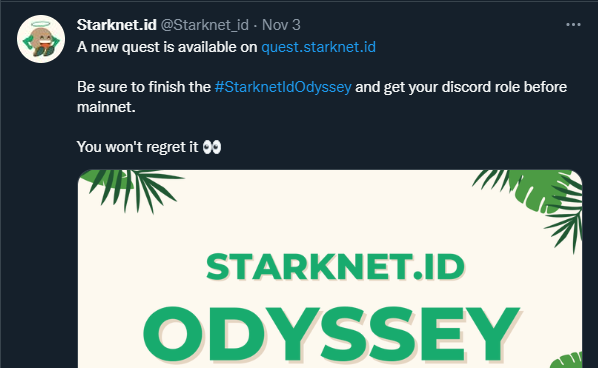Open the #StarknetIdOdyssey hashtag
The height and width of the screenshot is (368, 598).
coord(283,87)
